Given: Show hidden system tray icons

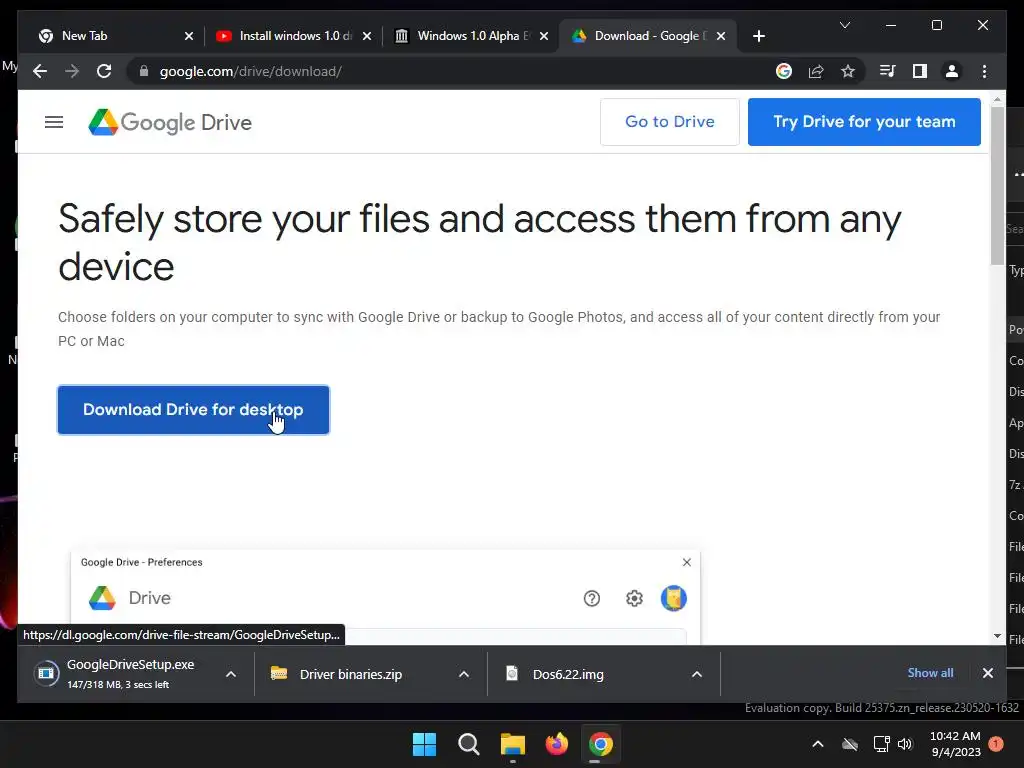Looking at the screenshot, I should [x=818, y=744].
